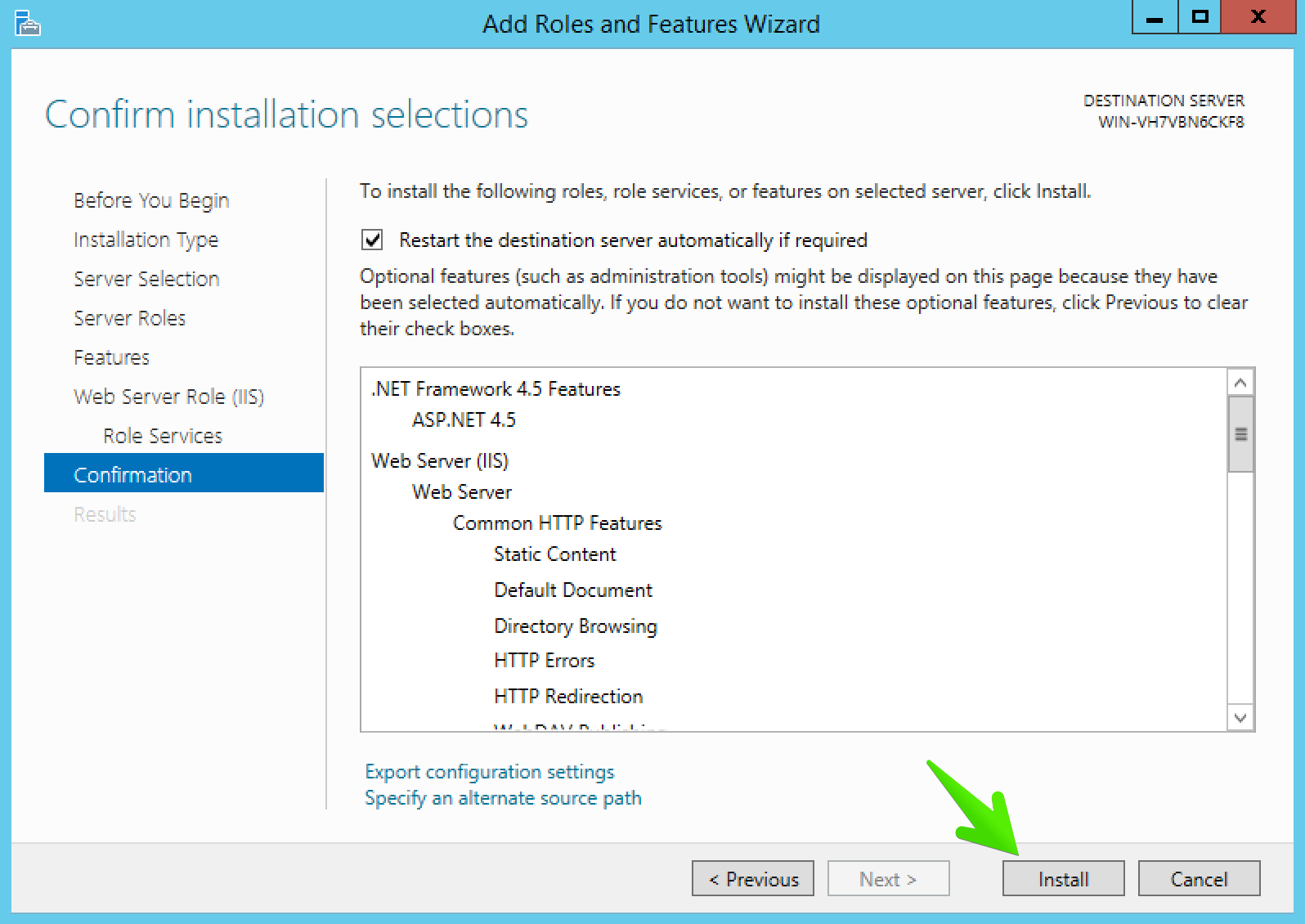
Task: Click the Install button
Action: (1063, 879)
